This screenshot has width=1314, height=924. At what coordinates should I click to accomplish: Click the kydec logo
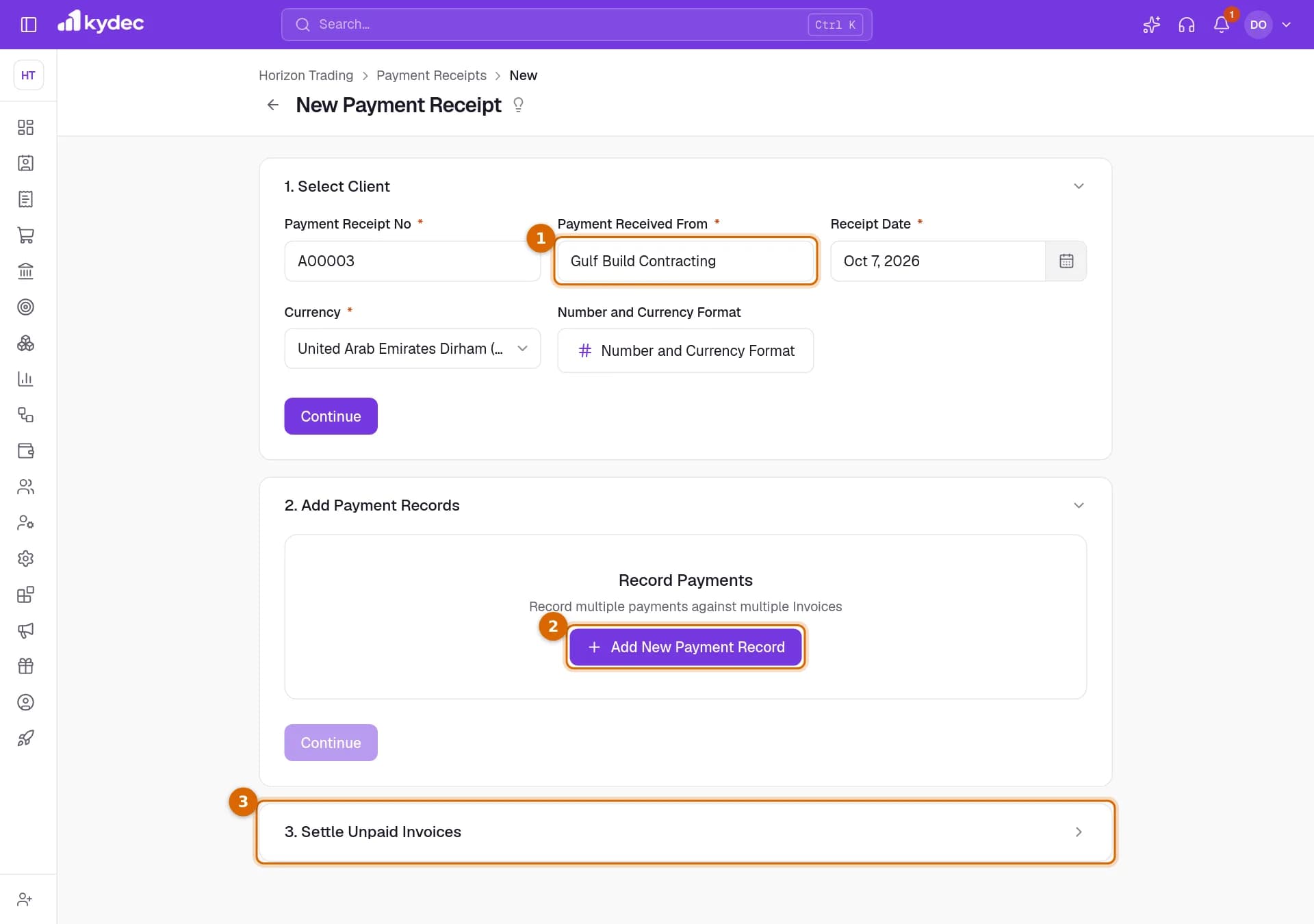click(x=101, y=23)
